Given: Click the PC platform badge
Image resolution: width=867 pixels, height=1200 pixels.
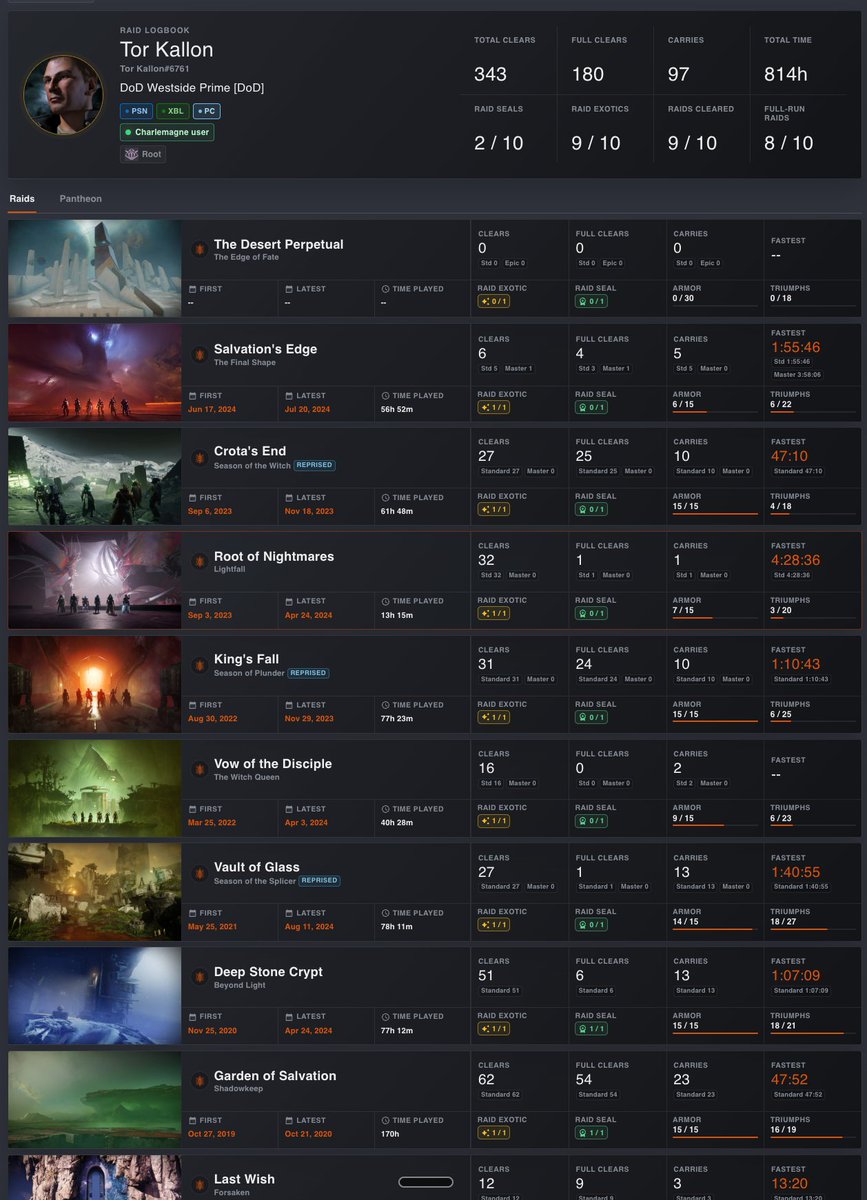Looking at the screenshot, I should [207, 111].
